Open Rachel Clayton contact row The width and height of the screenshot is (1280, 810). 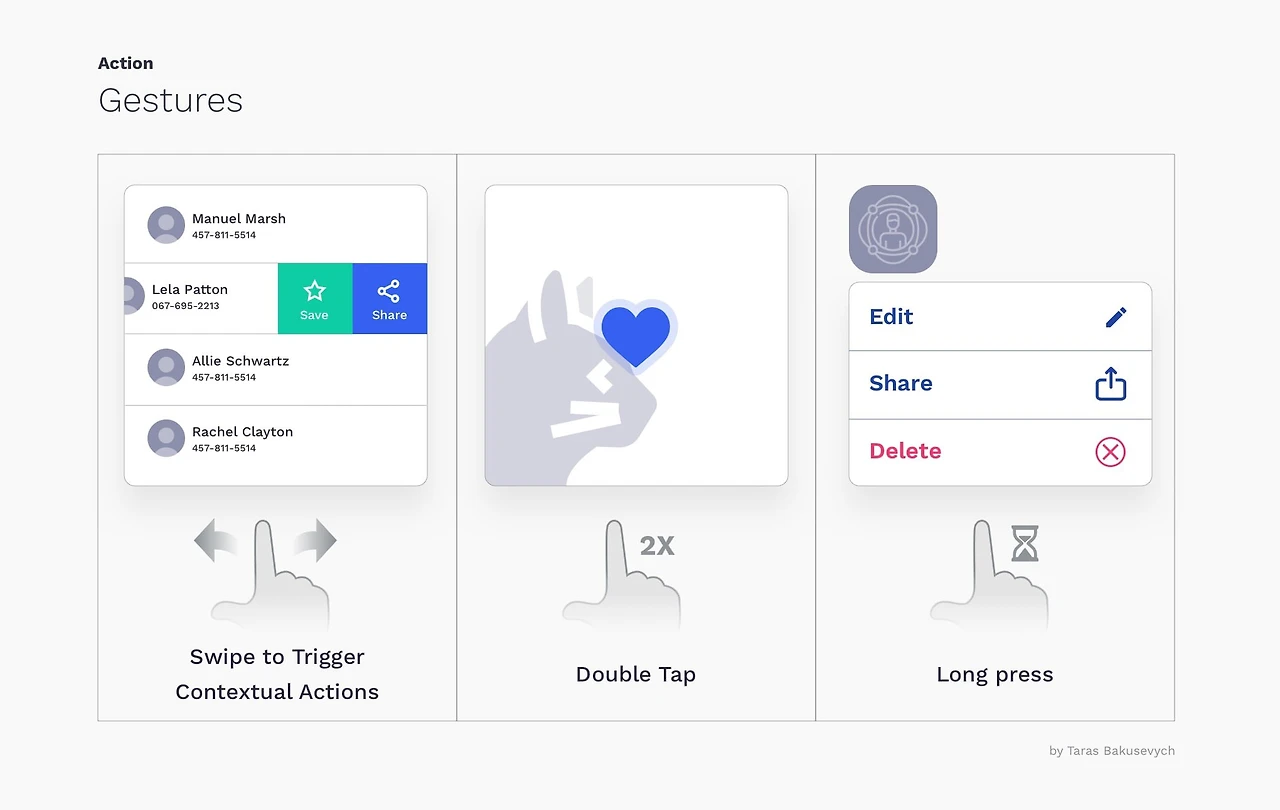click(276, 439)
